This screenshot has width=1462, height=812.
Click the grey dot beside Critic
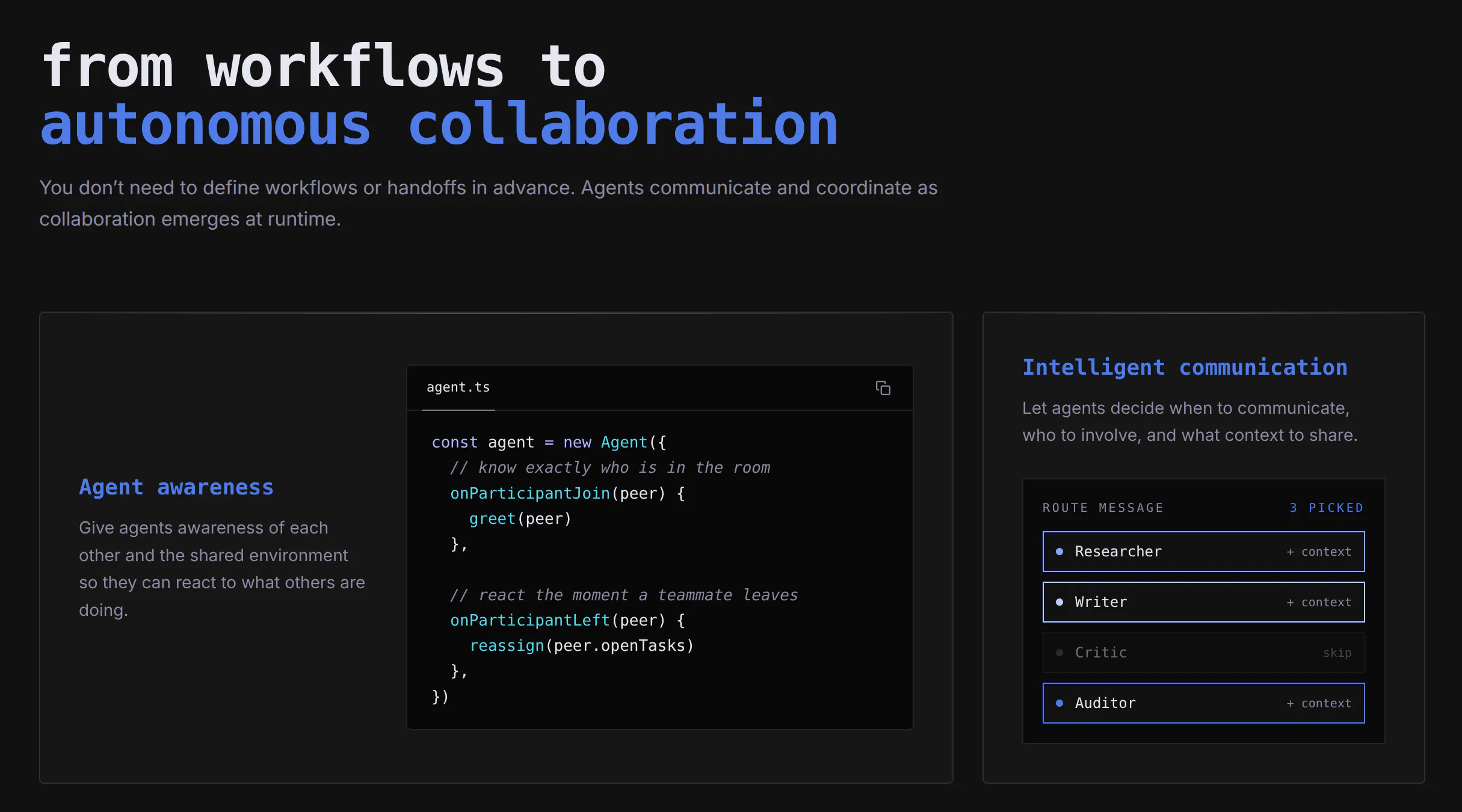[x=1059, y=653]
